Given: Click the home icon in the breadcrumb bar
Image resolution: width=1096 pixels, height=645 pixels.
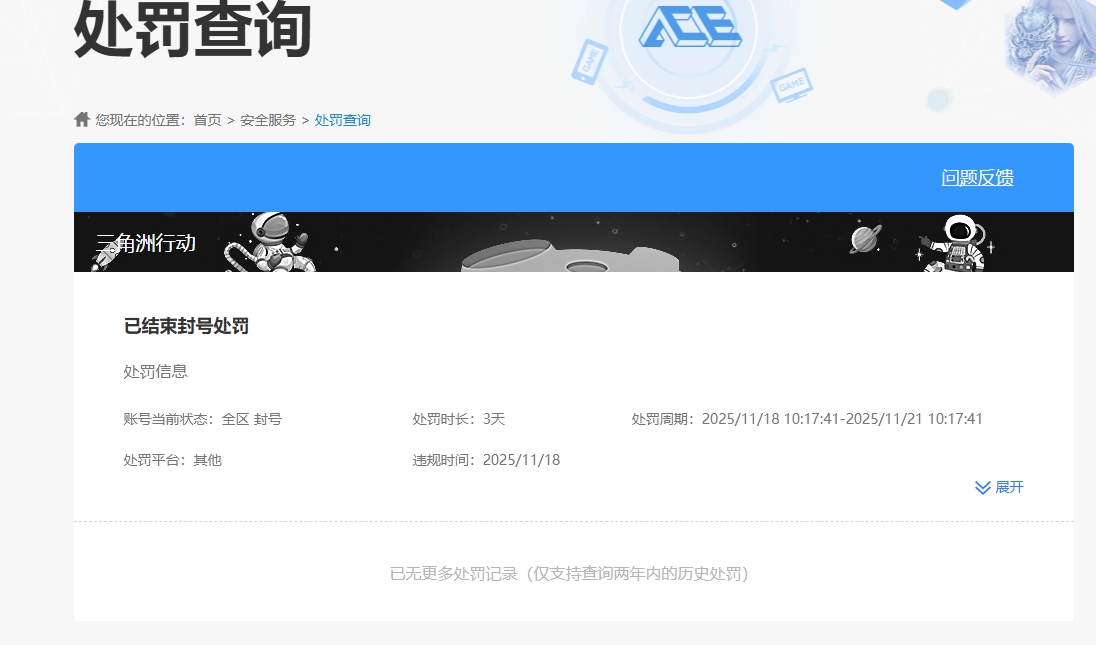Looking at the screenshot, I should point(81,119).
